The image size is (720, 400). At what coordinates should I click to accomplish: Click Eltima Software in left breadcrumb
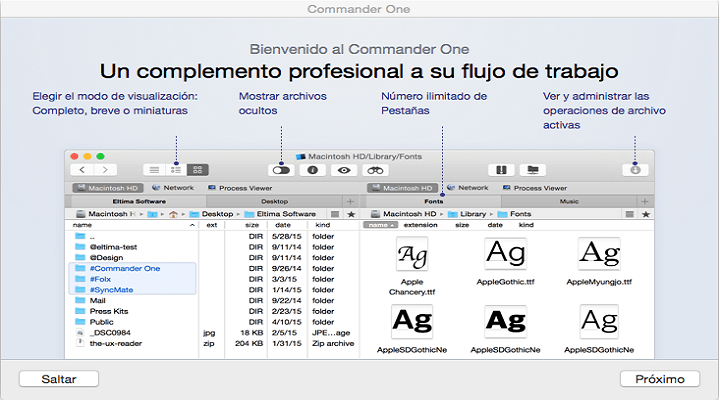click(280, 214)
